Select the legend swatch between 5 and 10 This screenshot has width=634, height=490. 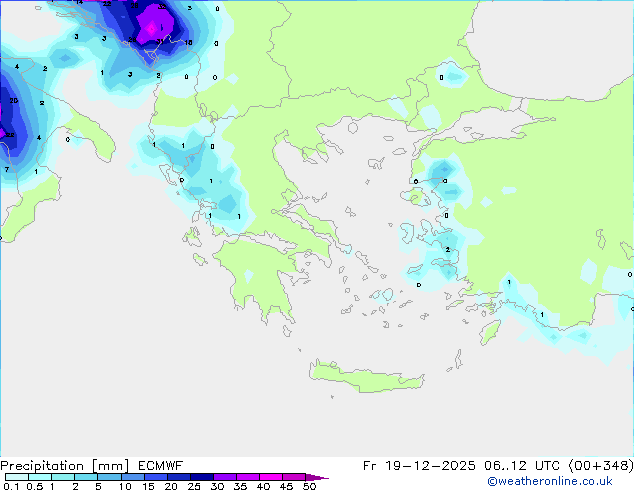point(109,477)
